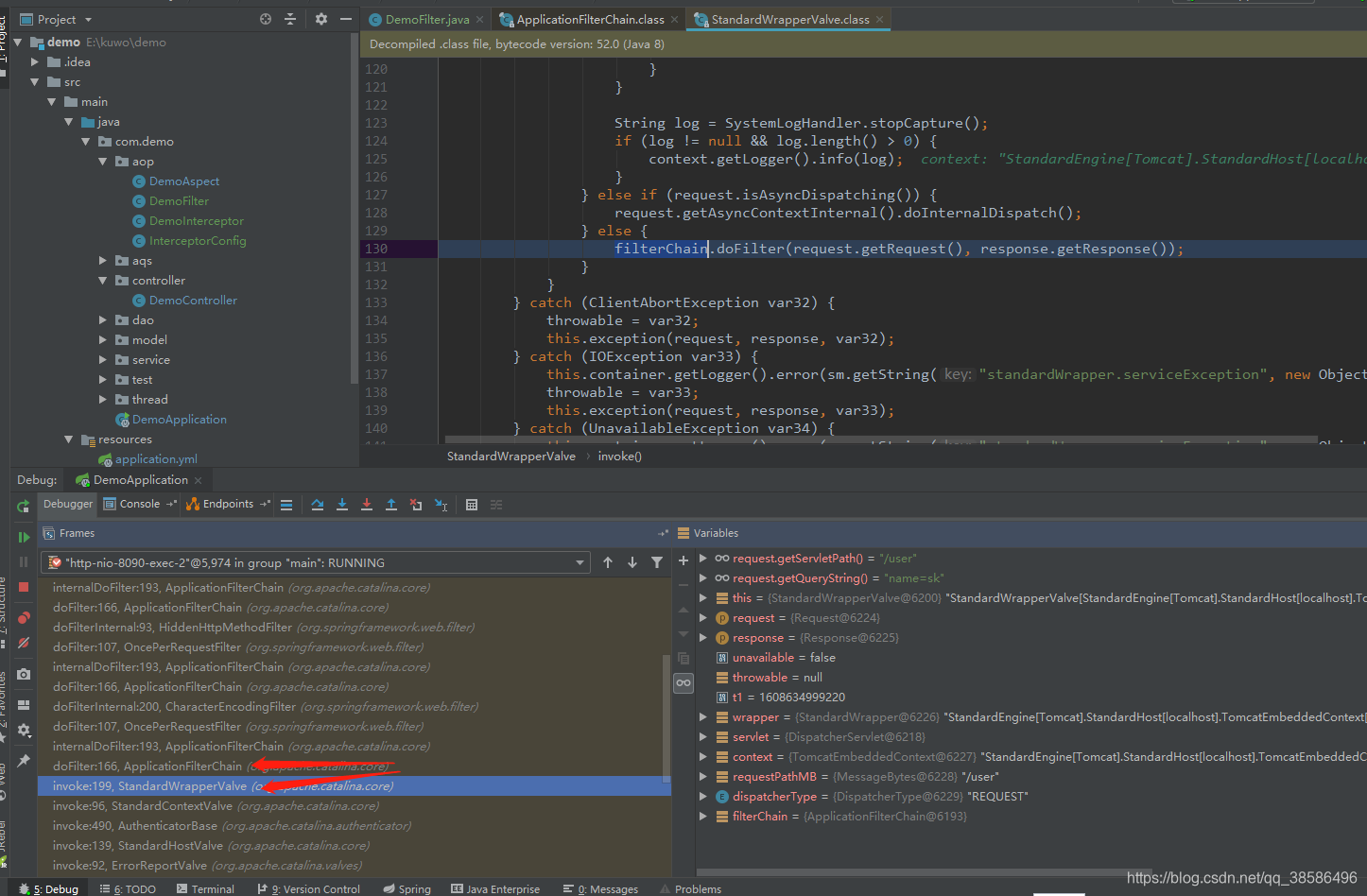Open Evaluate Expression calculator
This screenshot has width=1367, height=896.
tap(472, 505)
